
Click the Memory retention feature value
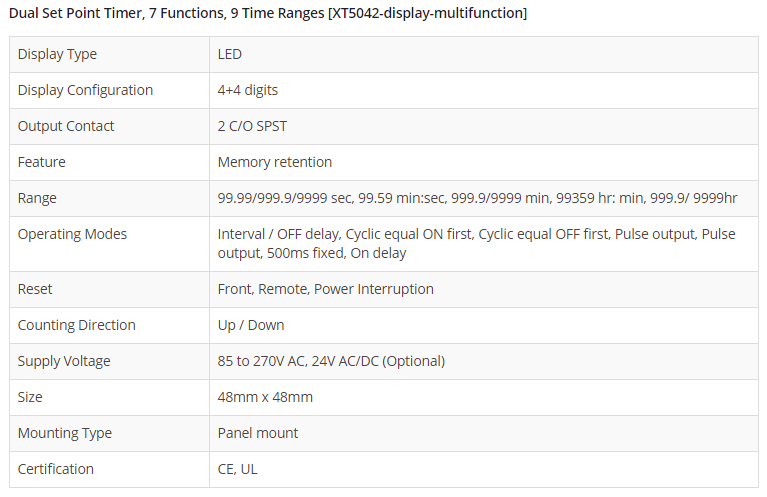point(275,162)
